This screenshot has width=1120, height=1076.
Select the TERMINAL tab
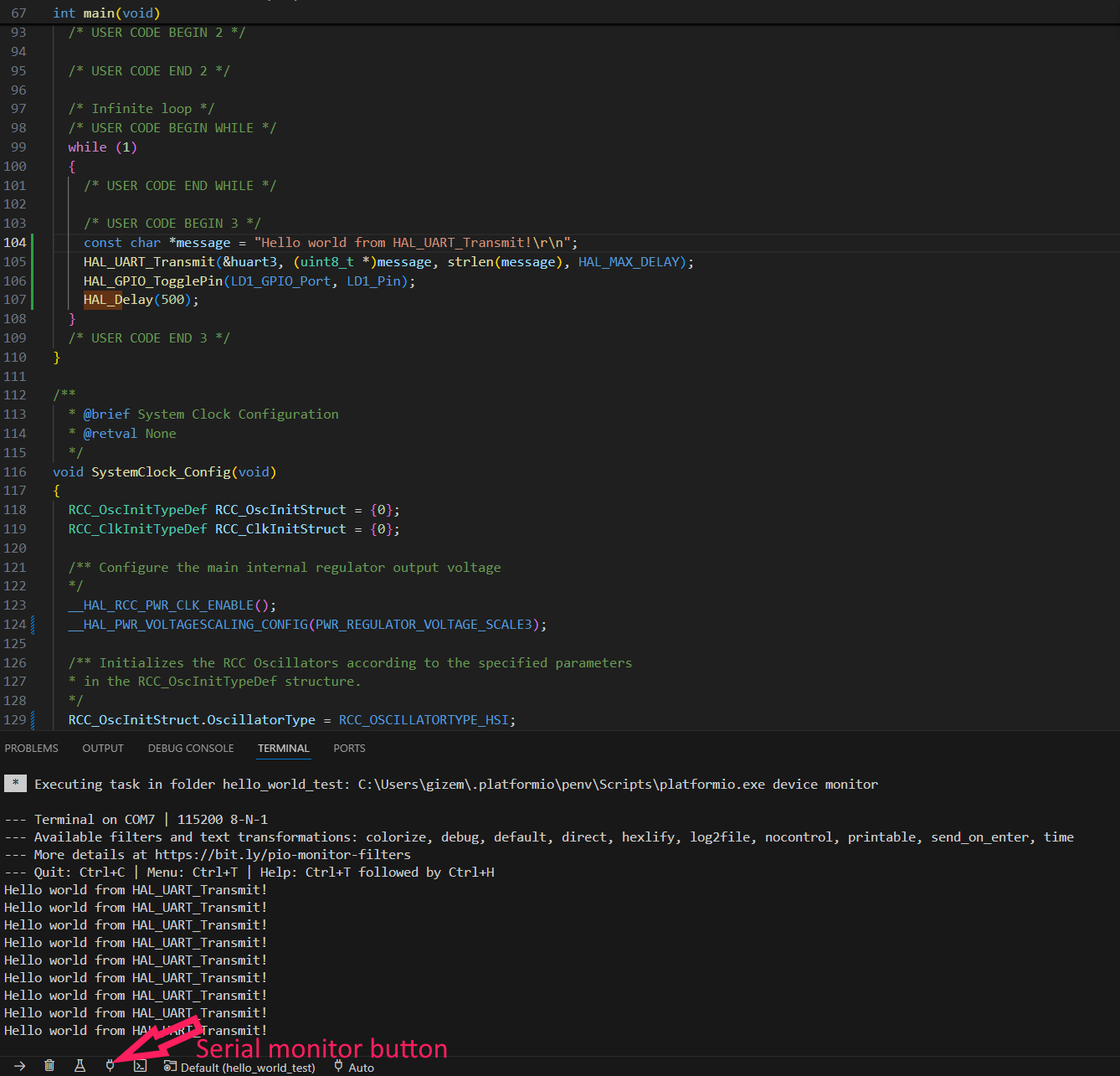click(x=284, y=748)
